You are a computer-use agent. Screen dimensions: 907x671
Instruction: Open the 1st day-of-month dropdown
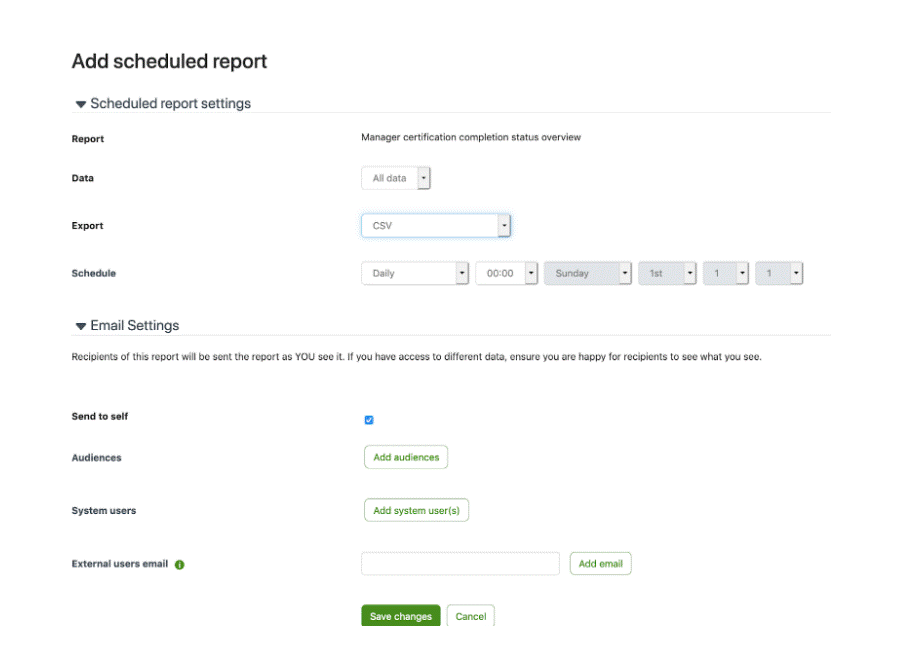(667, 273)
